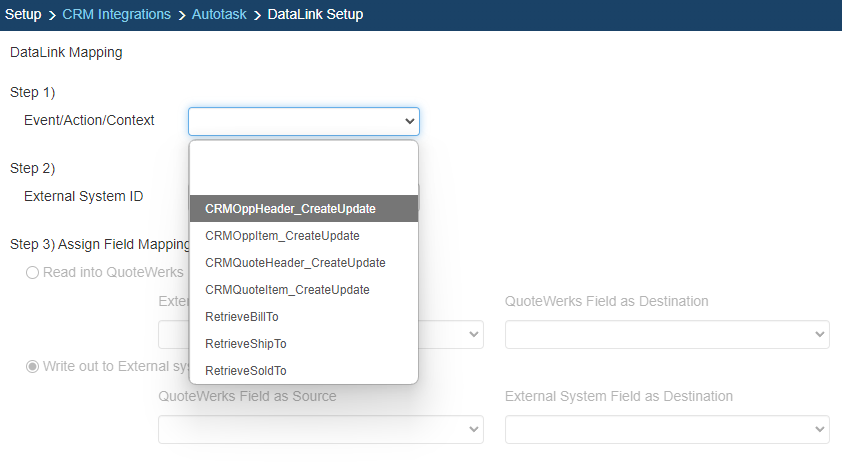Choose CRMOppItem_CreateUpdate option
Screen dimensions: 842x469
tap(282, 236)
